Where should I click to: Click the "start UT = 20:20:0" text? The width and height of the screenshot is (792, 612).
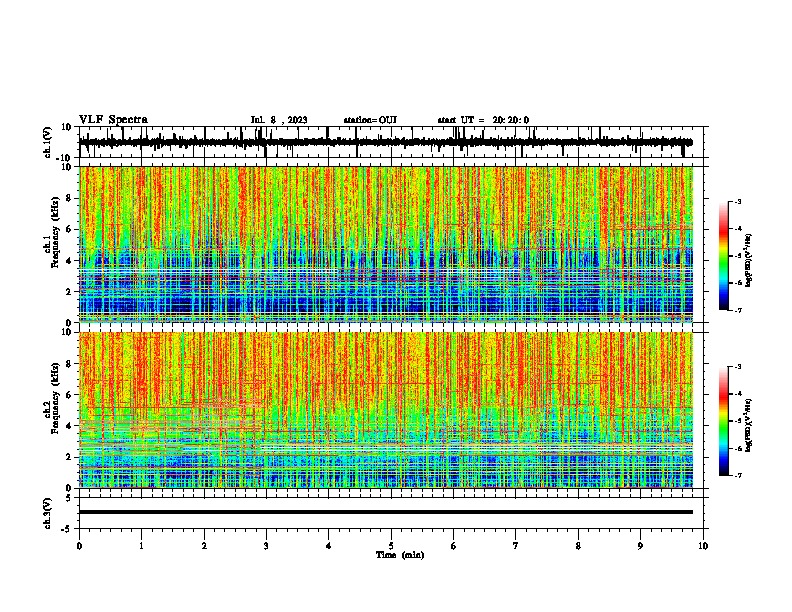point(483,120)
